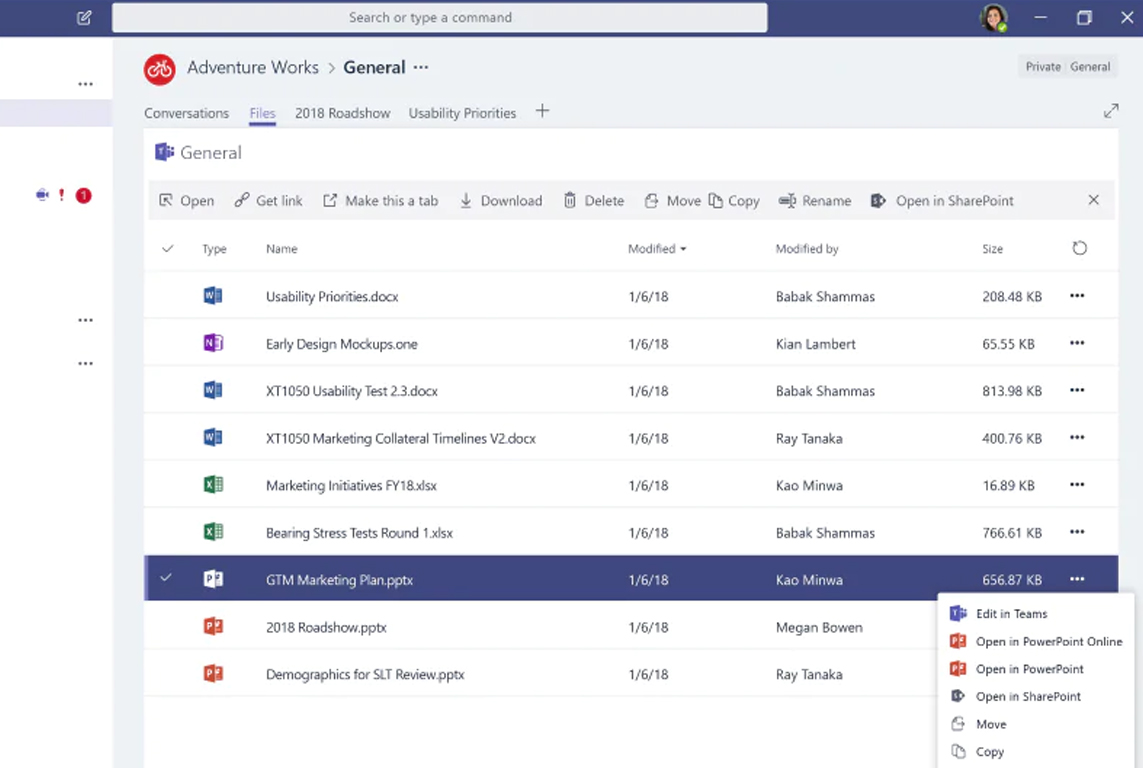Open Usability Priorities.docx file name
Screen dimensions: 1143x768
pyautogui.click(x=332, y=297)
